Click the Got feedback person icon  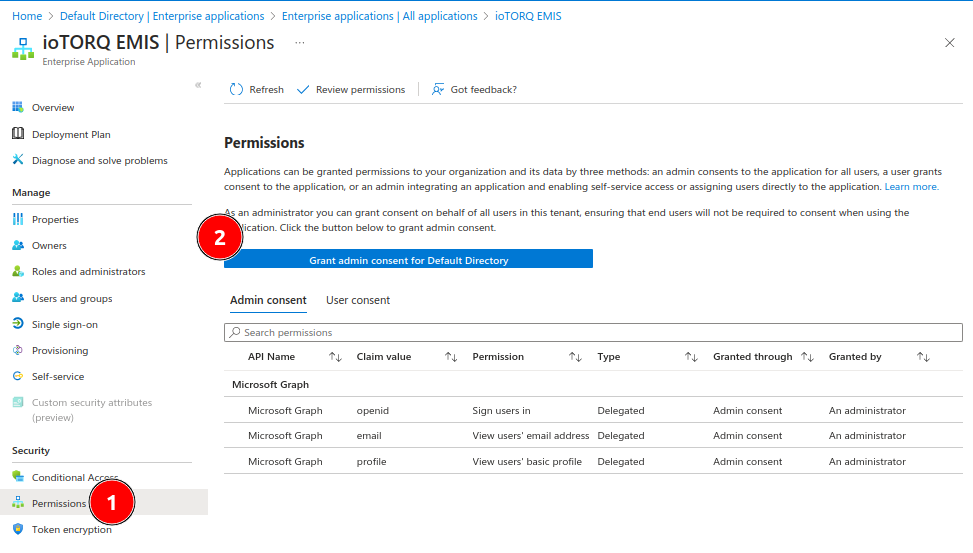tap(438, 89)
